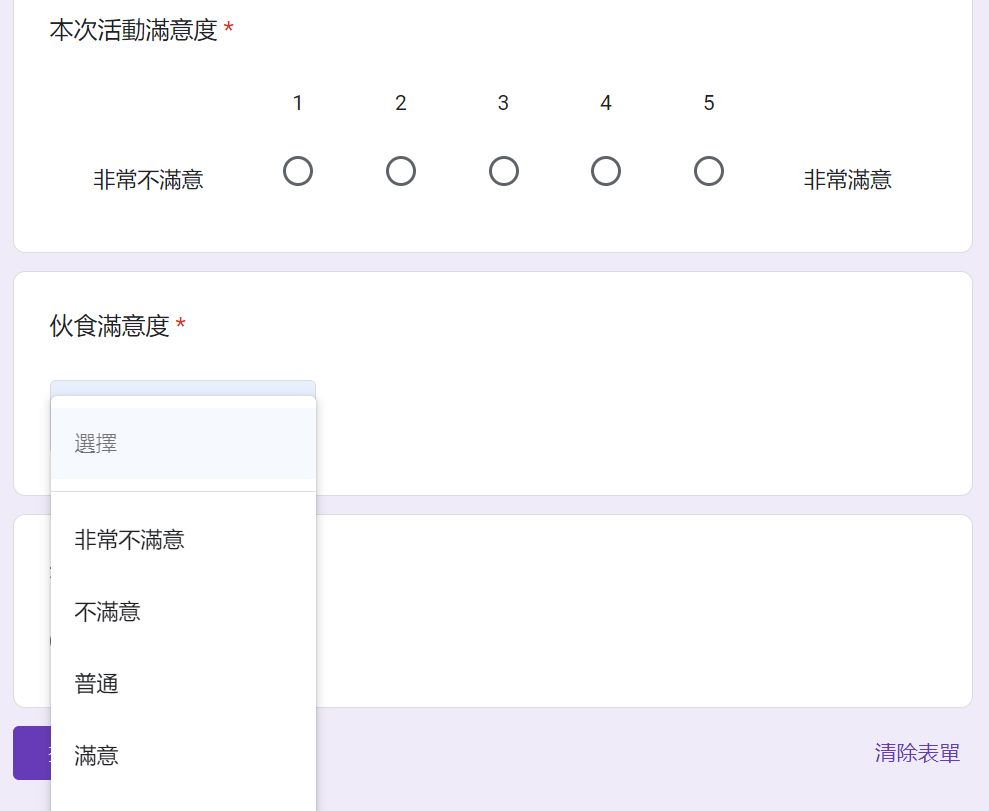Select rating 2 radio button for activity satisfaction

(401, 172)
